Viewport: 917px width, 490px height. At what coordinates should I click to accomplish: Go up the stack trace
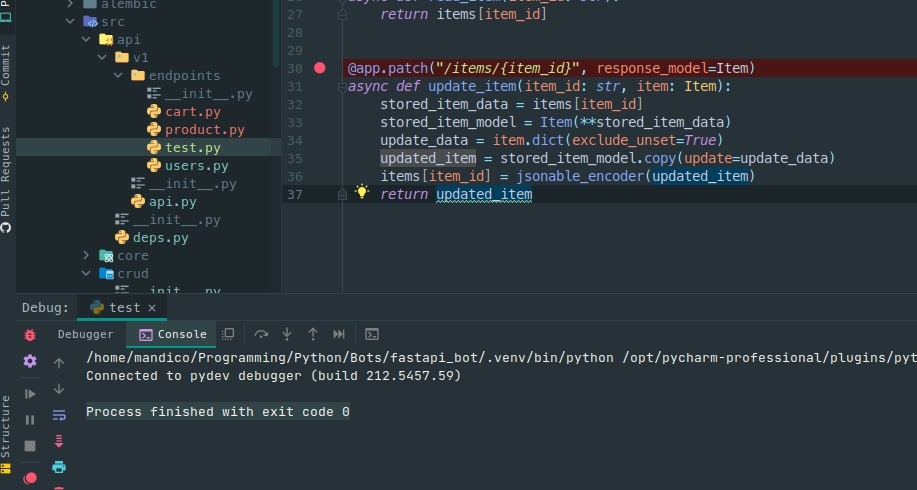pos(59,363)
